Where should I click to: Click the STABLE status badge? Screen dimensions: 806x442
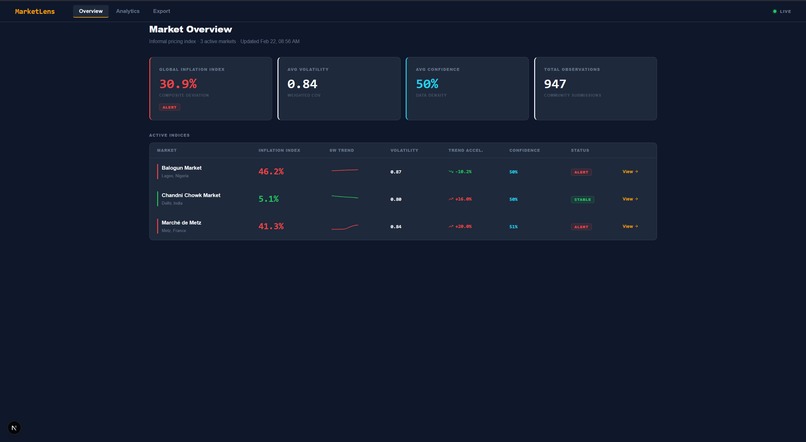[582, 199]
